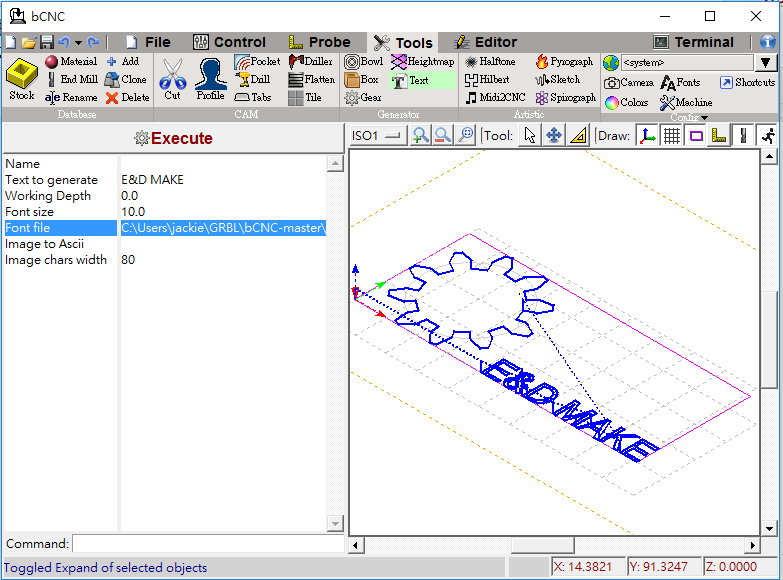Select the Profile tool

(211, 80)
